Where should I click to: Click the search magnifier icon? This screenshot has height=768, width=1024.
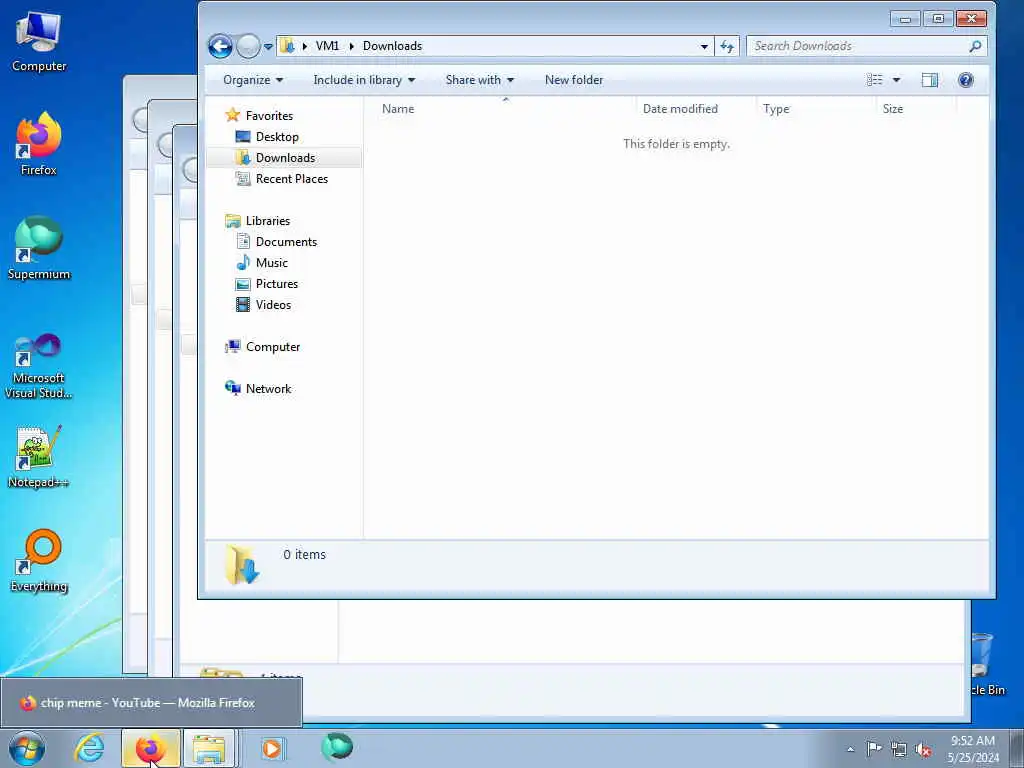[x=975, y=46]
